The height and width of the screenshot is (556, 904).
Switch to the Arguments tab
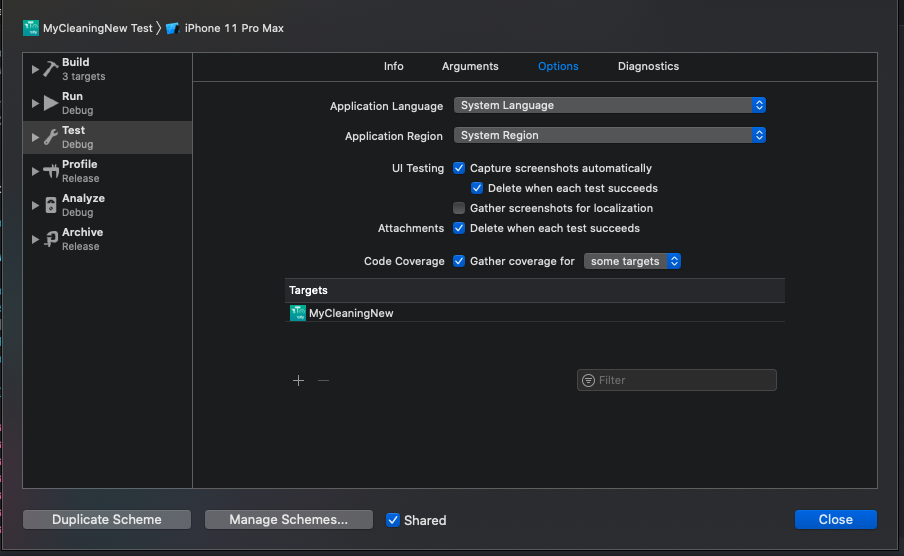click(x=470, y=66)
